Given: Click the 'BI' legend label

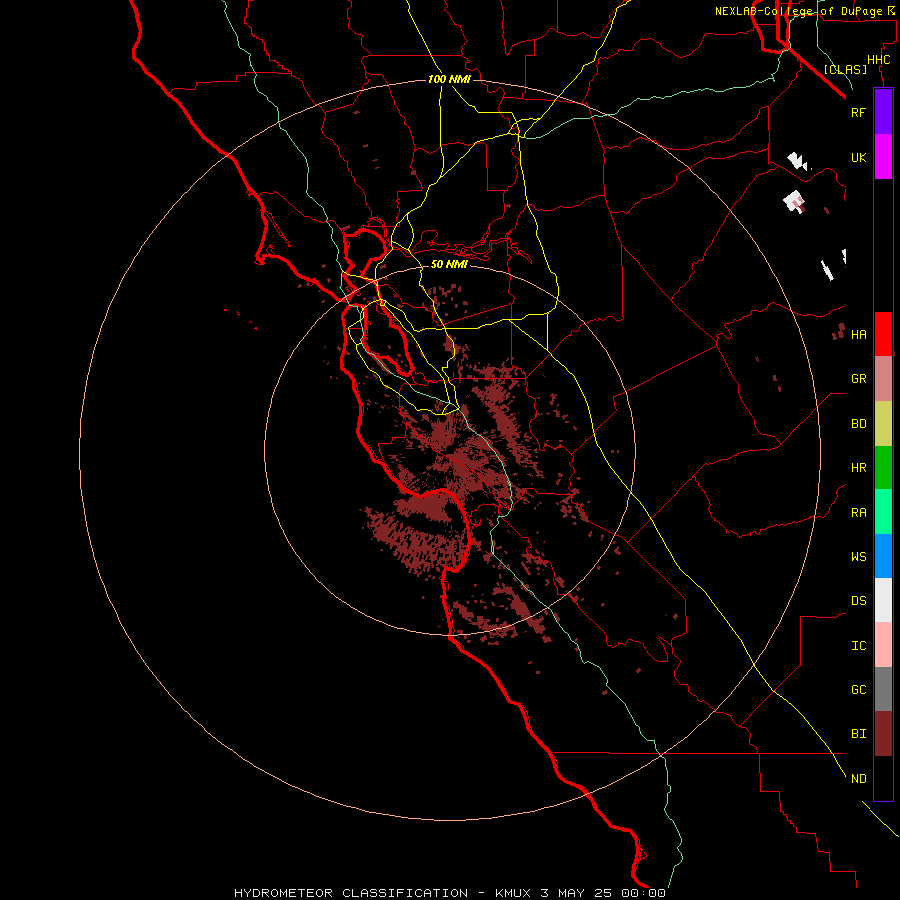Looking at the screenshot, I should pyautogui.click(x=858, y=734).
